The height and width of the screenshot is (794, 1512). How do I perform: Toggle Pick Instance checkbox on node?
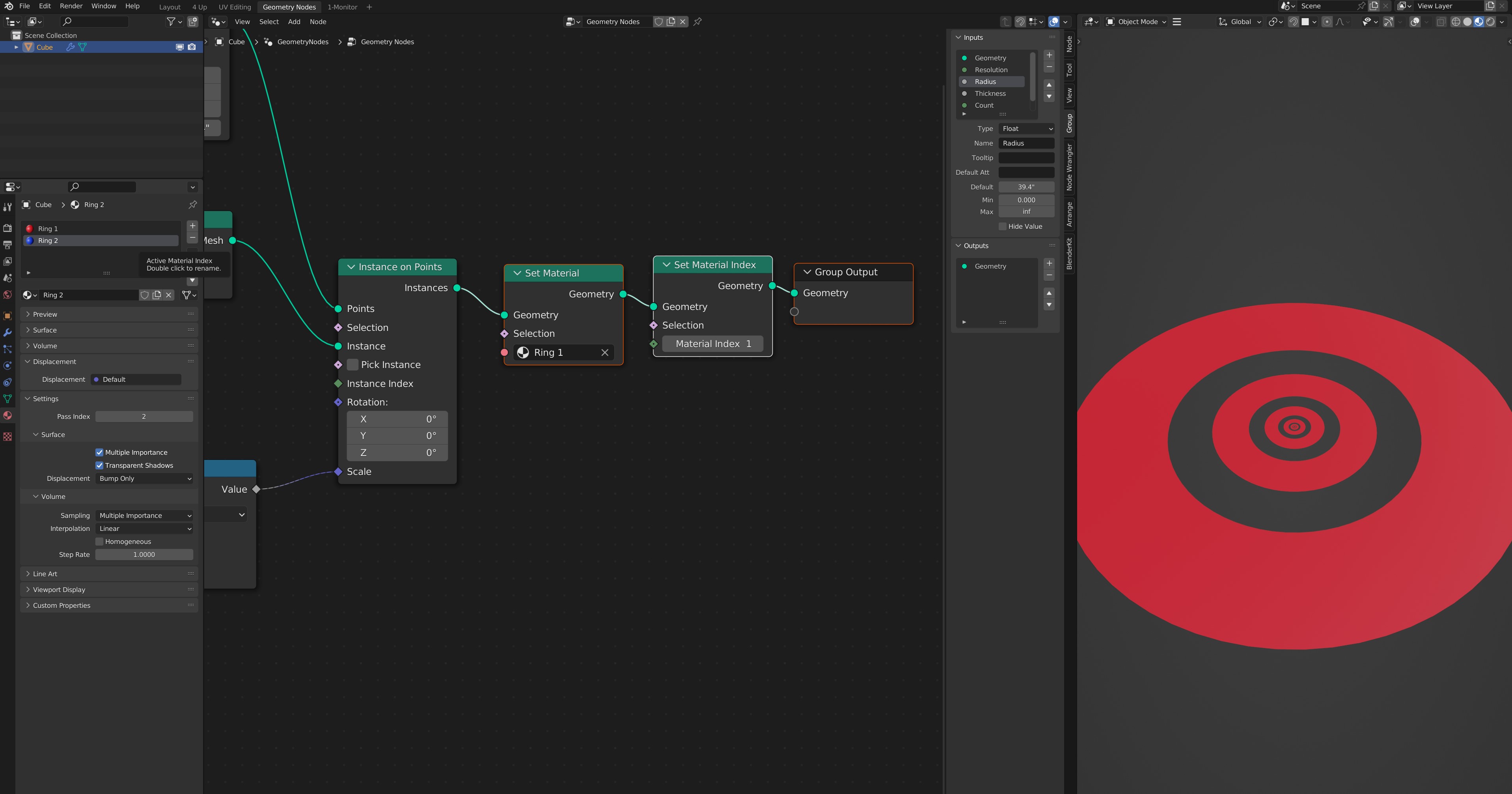(x=353, y=365)
